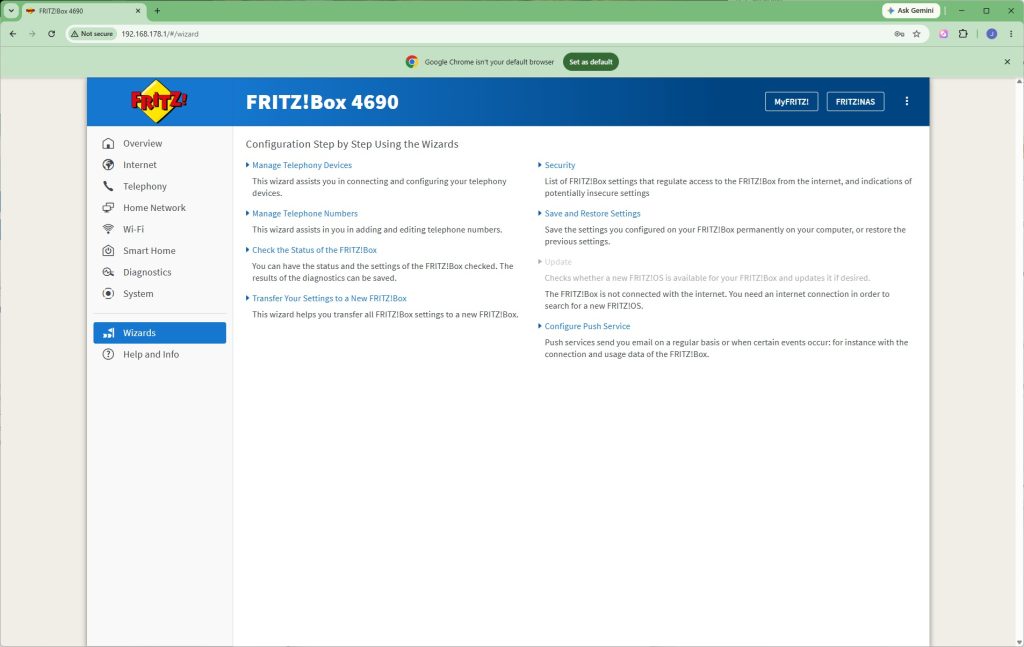Click the Wi-Fi signal icon
This screenshot has width=1024, height=647.
pyautogui.click(x=108, y=229)
